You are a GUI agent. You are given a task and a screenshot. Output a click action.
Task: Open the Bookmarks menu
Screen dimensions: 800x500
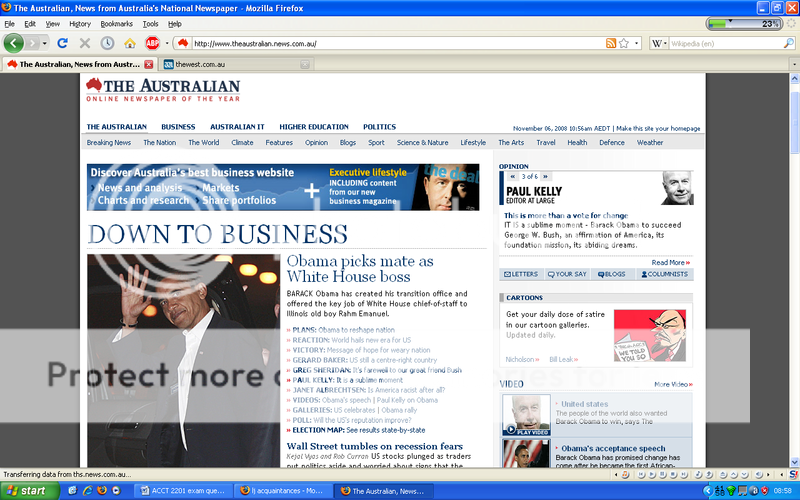pyautogui.click(x=116, y=23)
